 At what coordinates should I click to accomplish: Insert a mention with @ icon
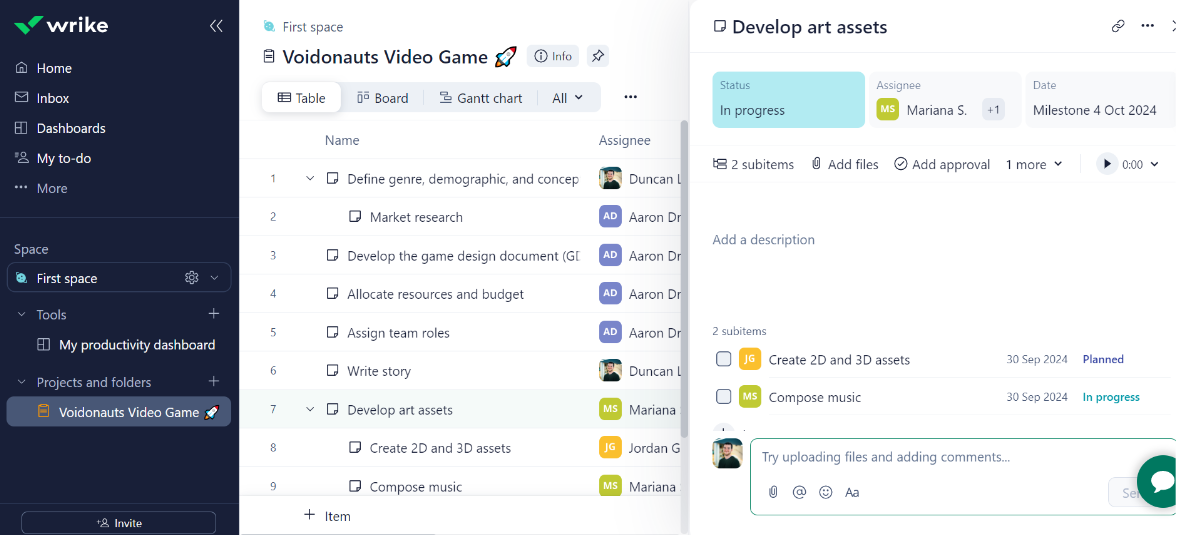tap(799, 492)
